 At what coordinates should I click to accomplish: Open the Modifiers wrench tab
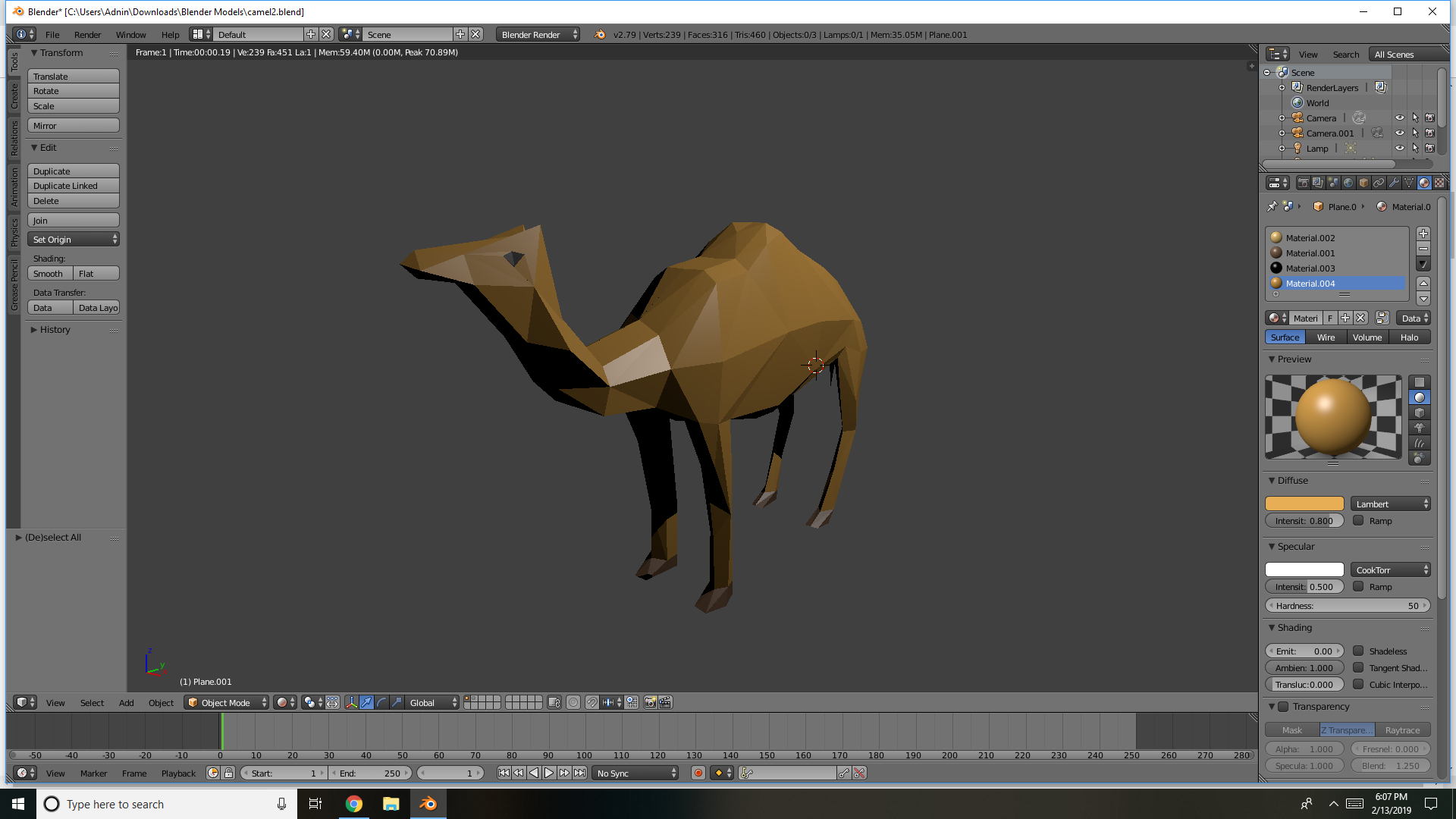pyautogui.click(x=1394, y=183)
